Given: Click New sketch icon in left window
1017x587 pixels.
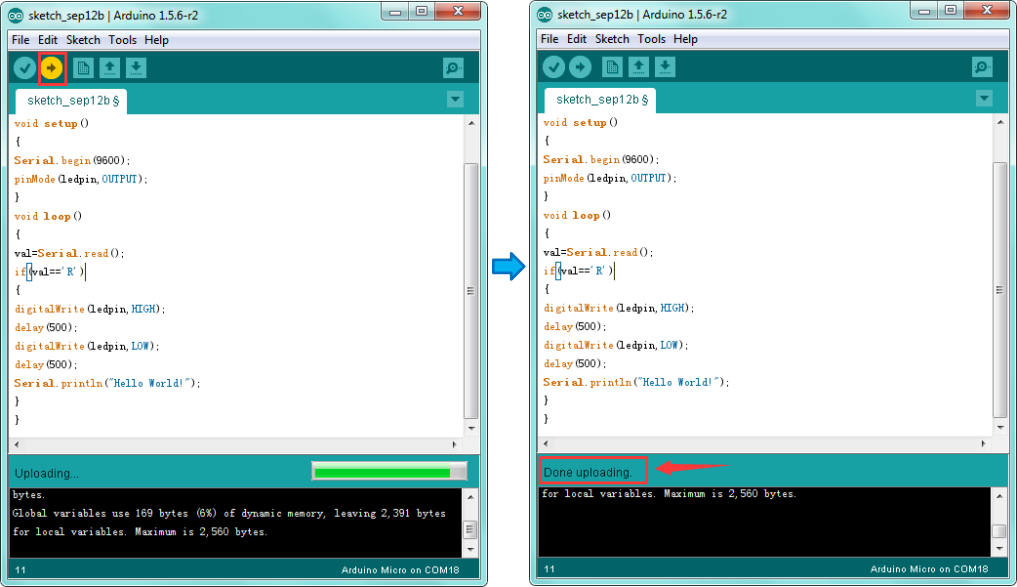Looking at the screenshot, I should [x=83, y=67].
